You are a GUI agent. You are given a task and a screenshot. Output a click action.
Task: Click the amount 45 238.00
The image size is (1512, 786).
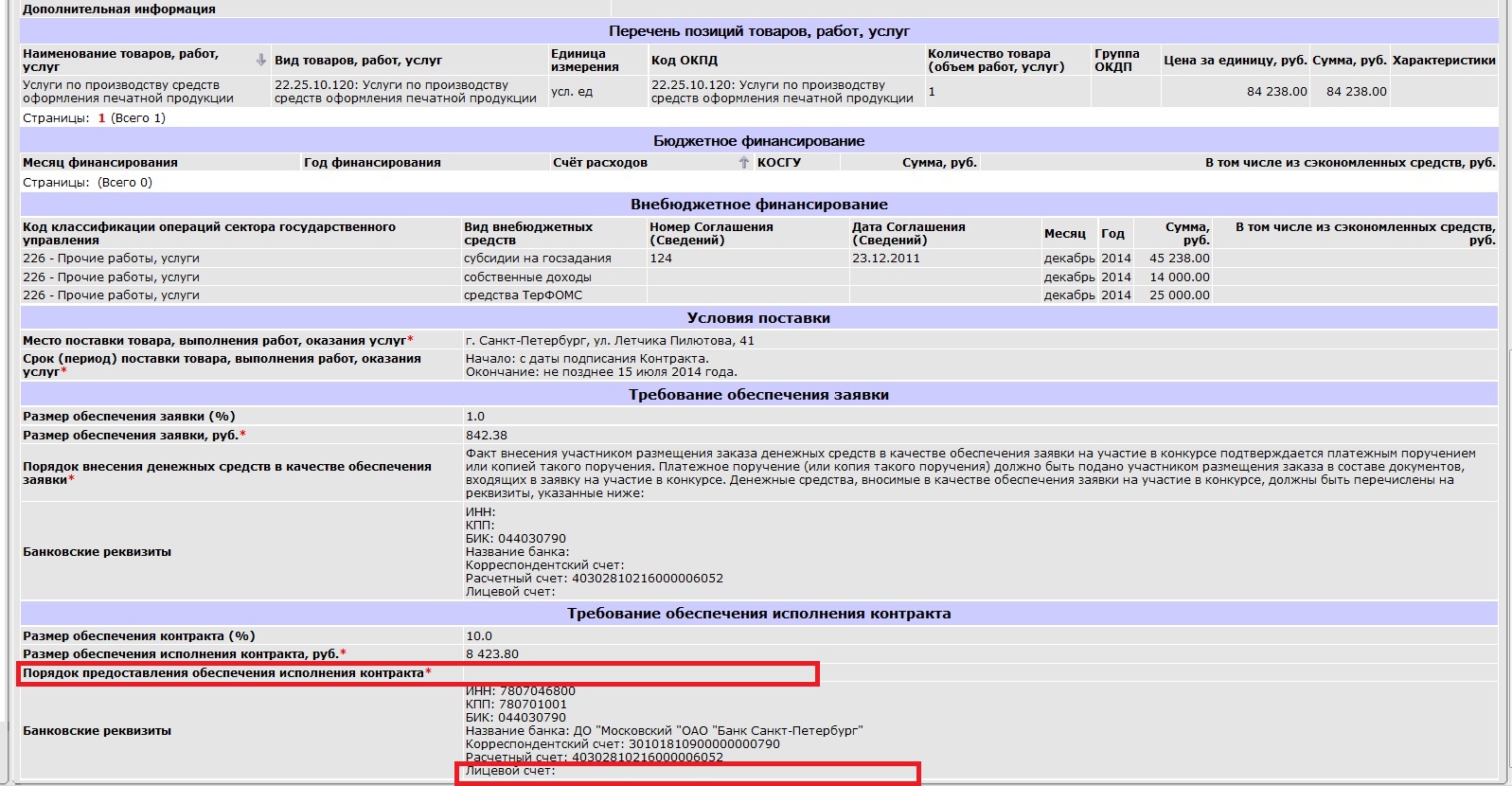tap(1179, 259)
